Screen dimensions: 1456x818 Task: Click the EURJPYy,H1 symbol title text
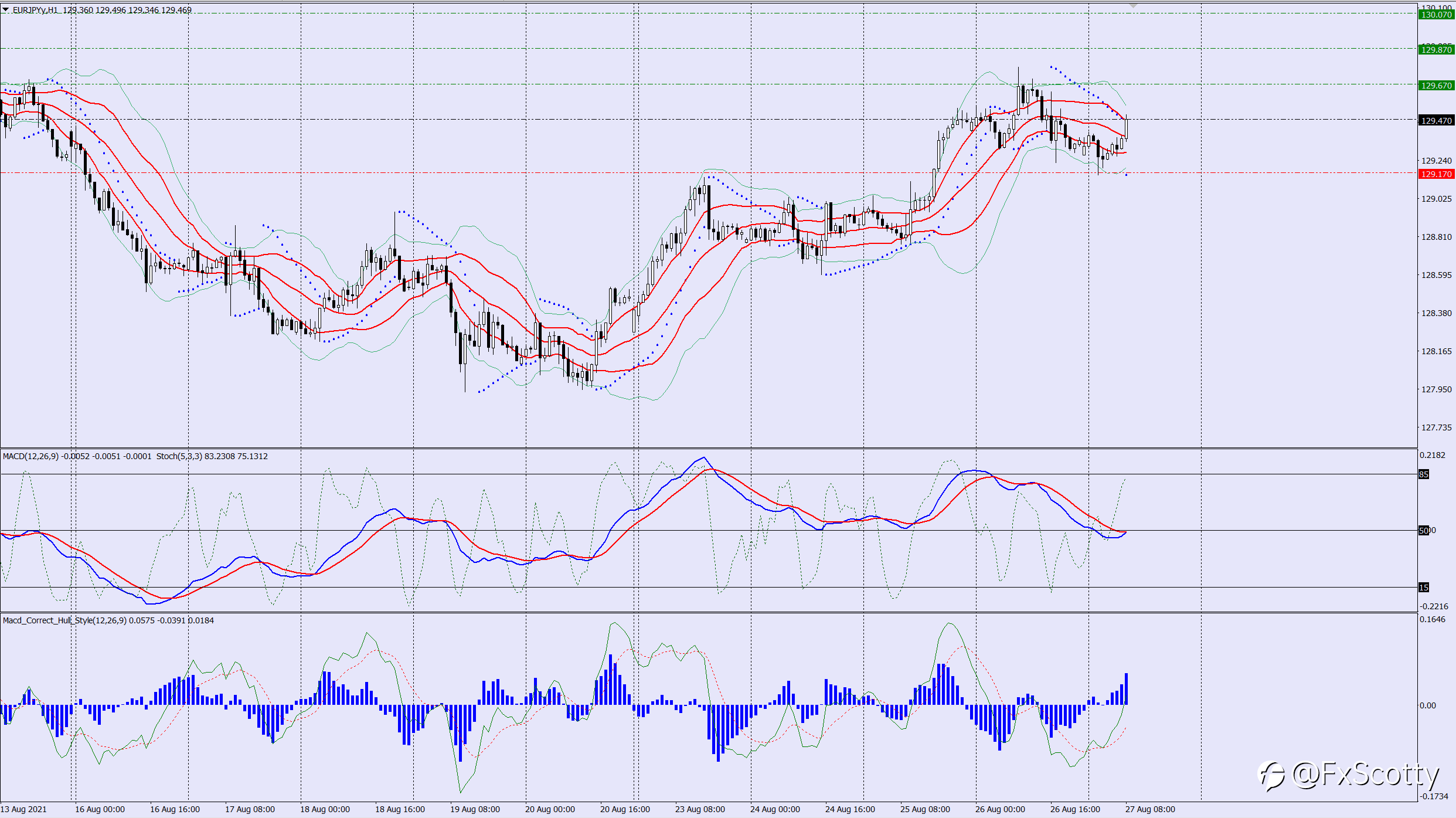pyautogui.click(x=35, y=10)
